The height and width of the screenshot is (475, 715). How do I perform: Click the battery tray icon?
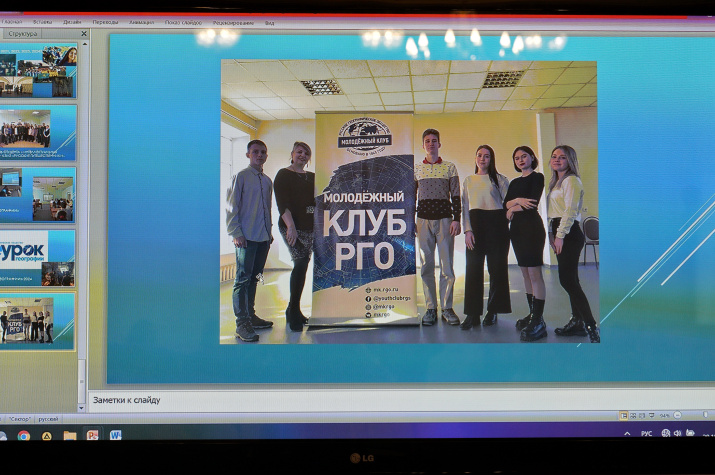click(690, 432)
